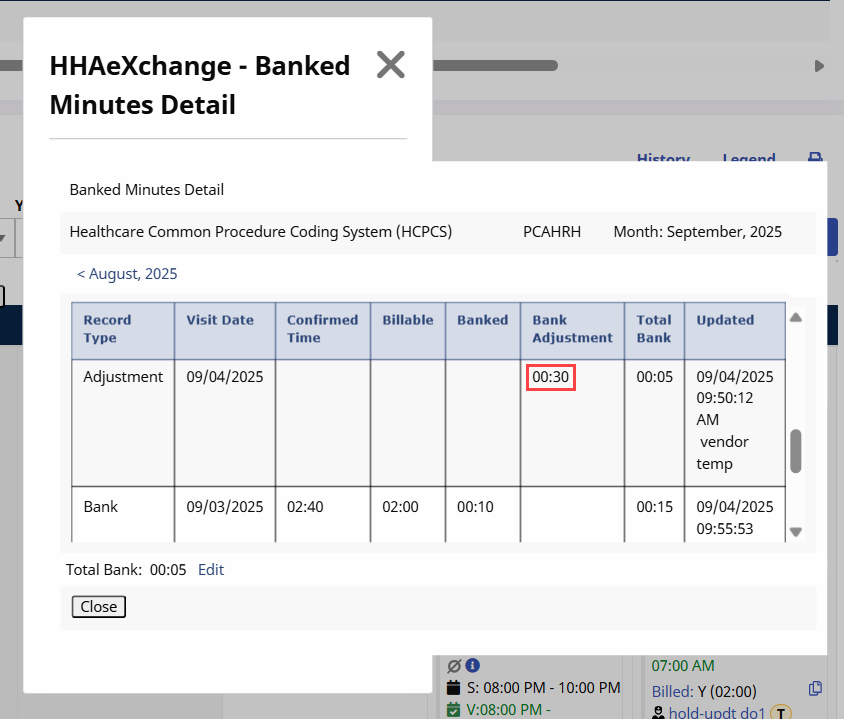Image resolution: width=844 pixels, height=719 pixels.
Task: Open the Edit link next to Total Bank
Action: pyautogui.click(x=211, y=570)
